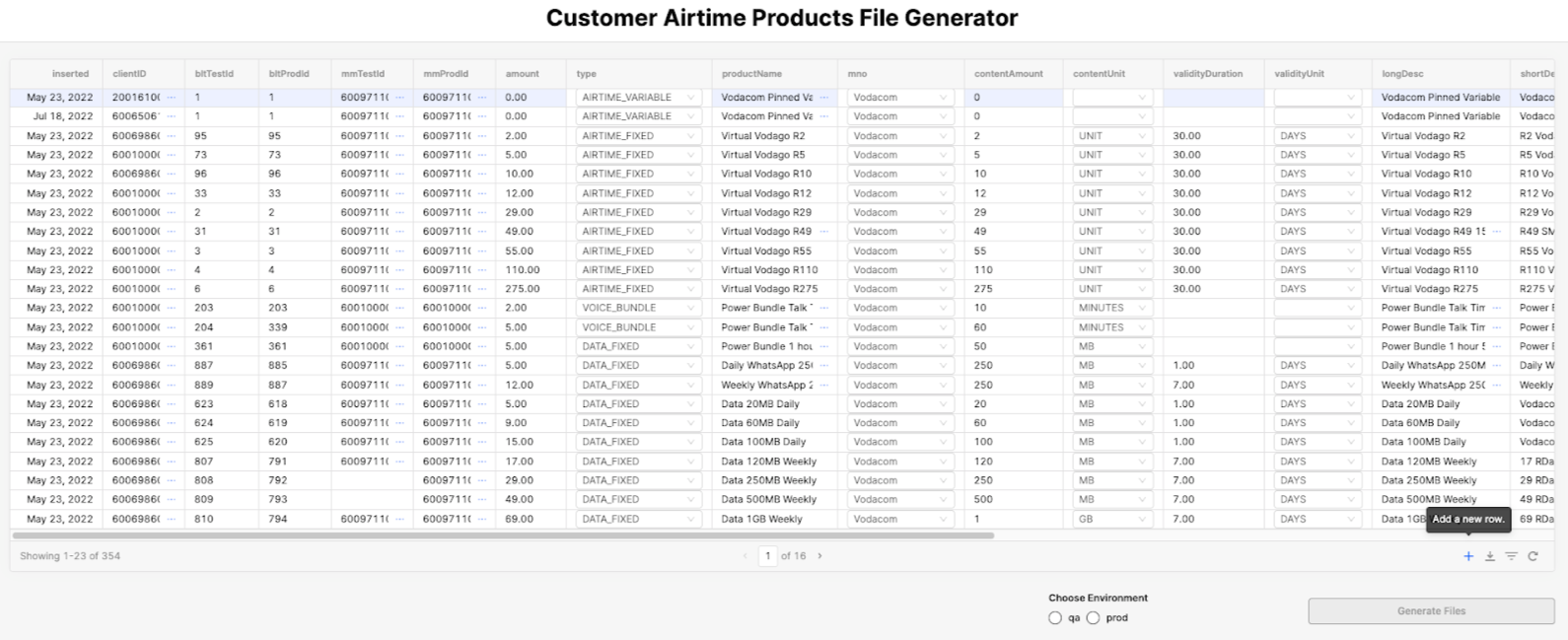Open mno dropdown in Data 1GB Weekly row
The height and width of the screenshot is (640, 1568).
pyautogui.click(x=899, y=519)
